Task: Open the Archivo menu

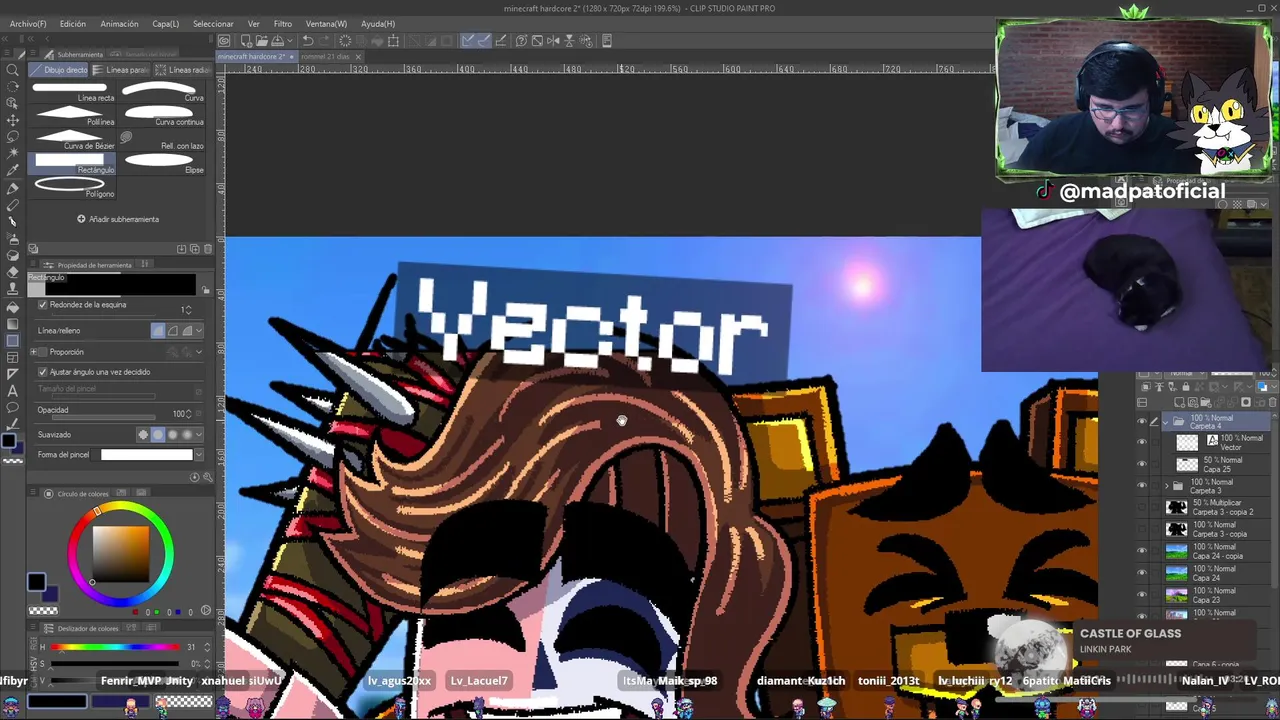Action: 27,23
